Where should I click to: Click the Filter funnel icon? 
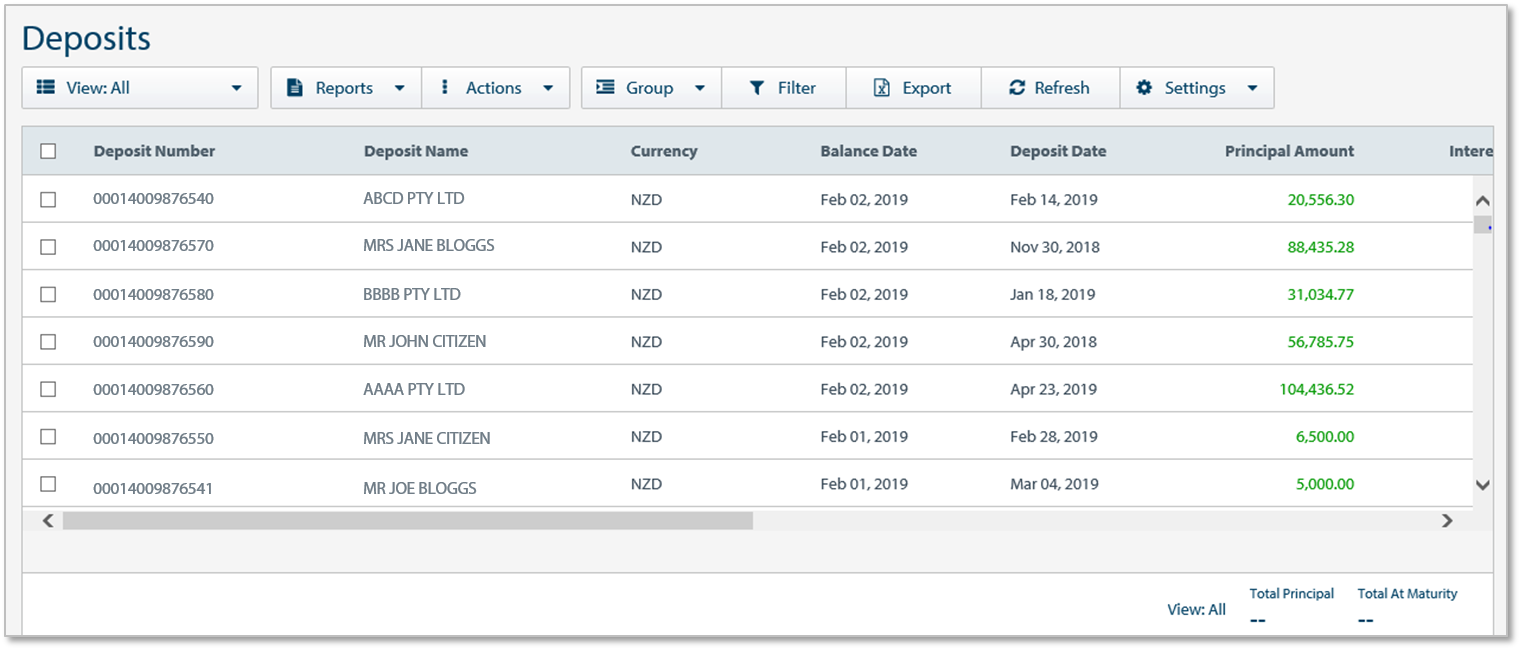point(757,88)
